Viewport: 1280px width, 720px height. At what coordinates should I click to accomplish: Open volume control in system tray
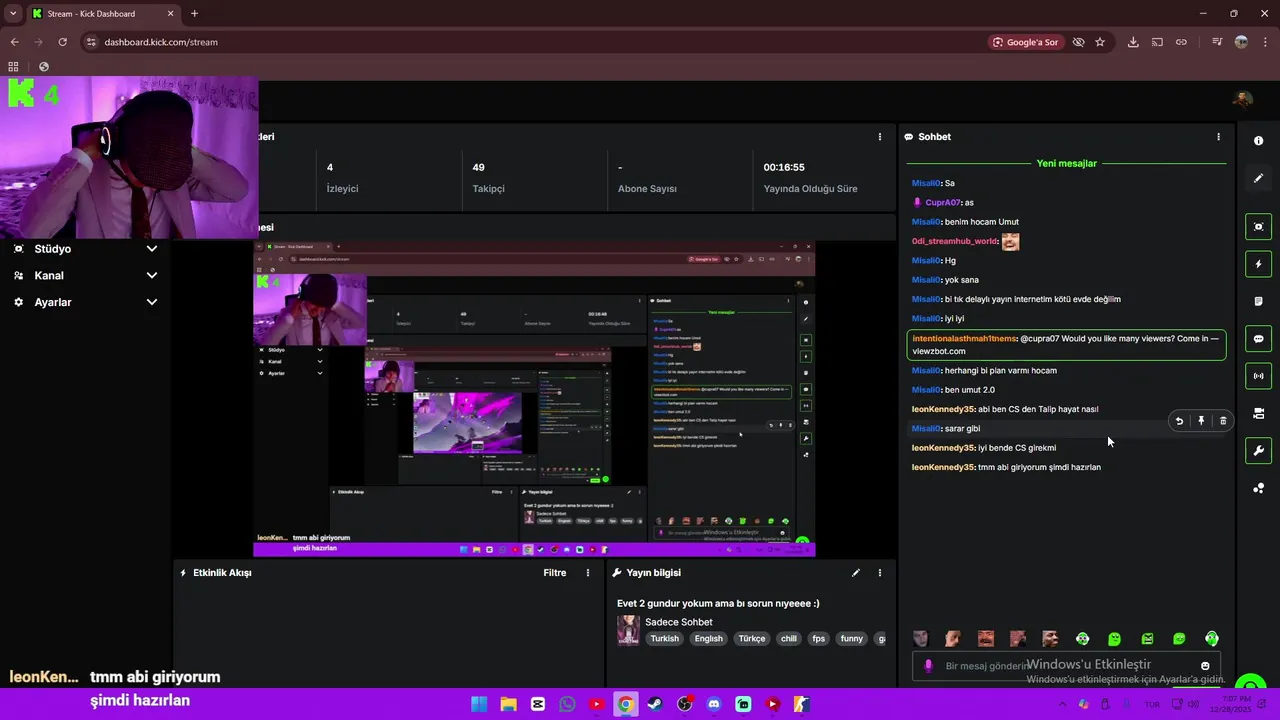[x=1193, y=704]
